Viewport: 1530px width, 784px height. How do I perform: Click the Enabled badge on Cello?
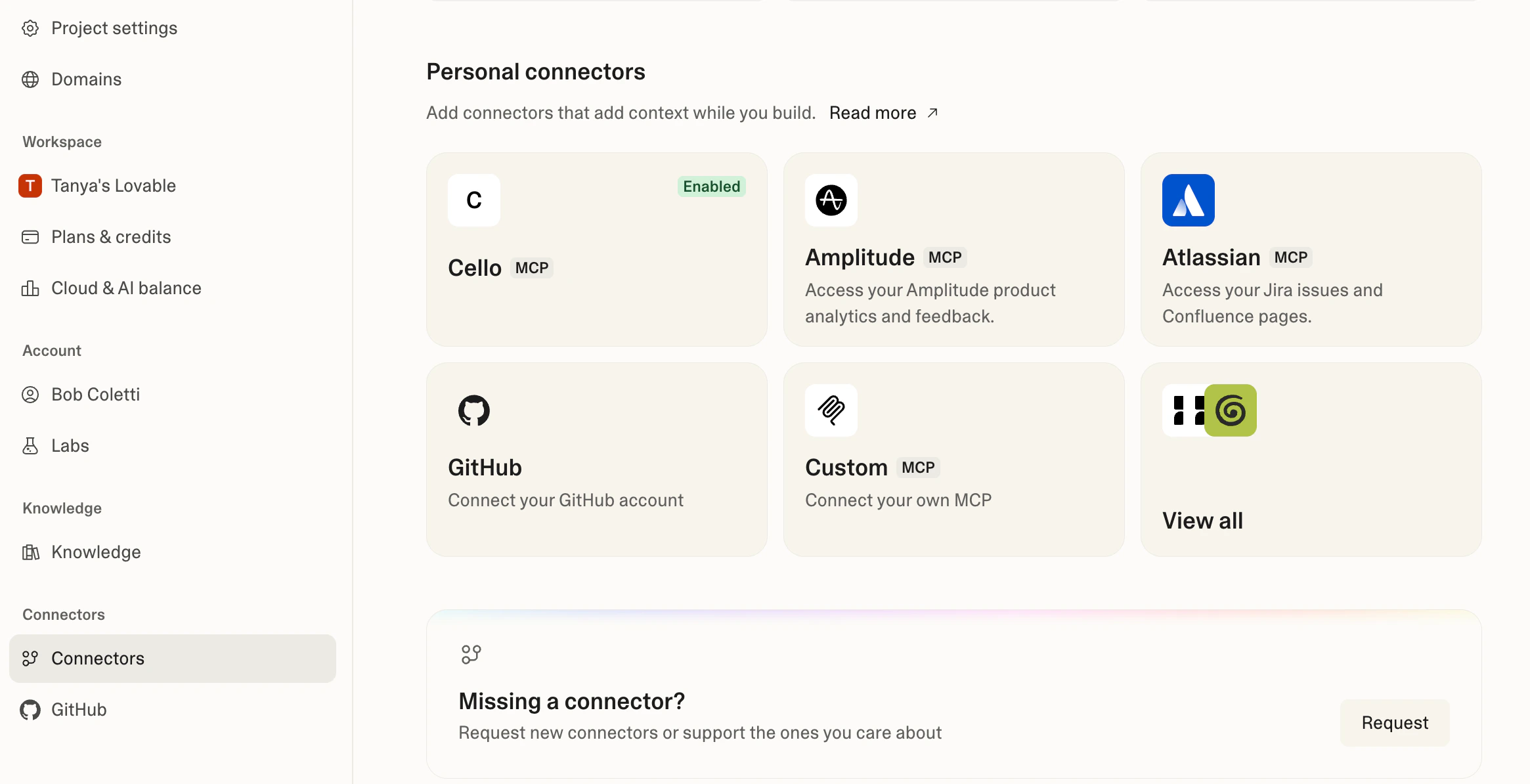point(712,186)
